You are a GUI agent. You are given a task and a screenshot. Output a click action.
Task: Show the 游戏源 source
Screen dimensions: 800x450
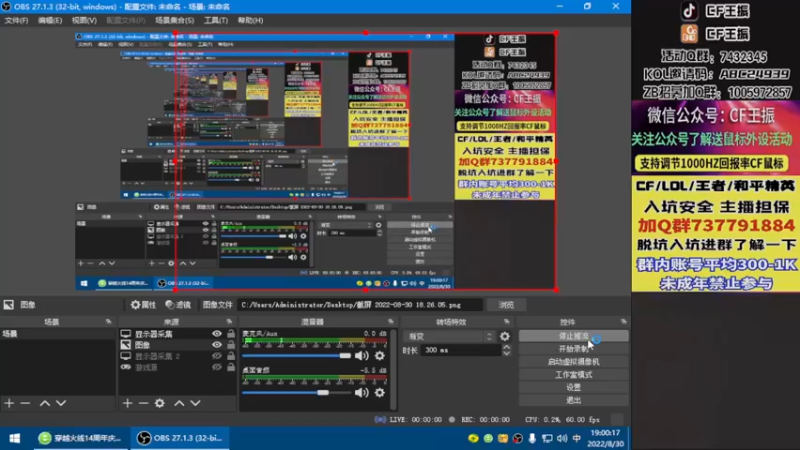tap(217, 367)
